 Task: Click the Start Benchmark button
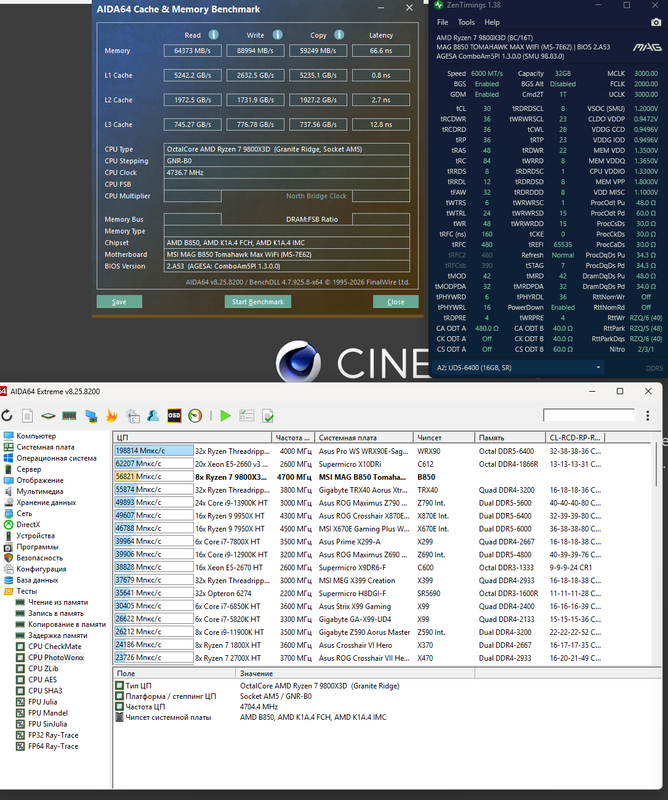coord(258,302)
